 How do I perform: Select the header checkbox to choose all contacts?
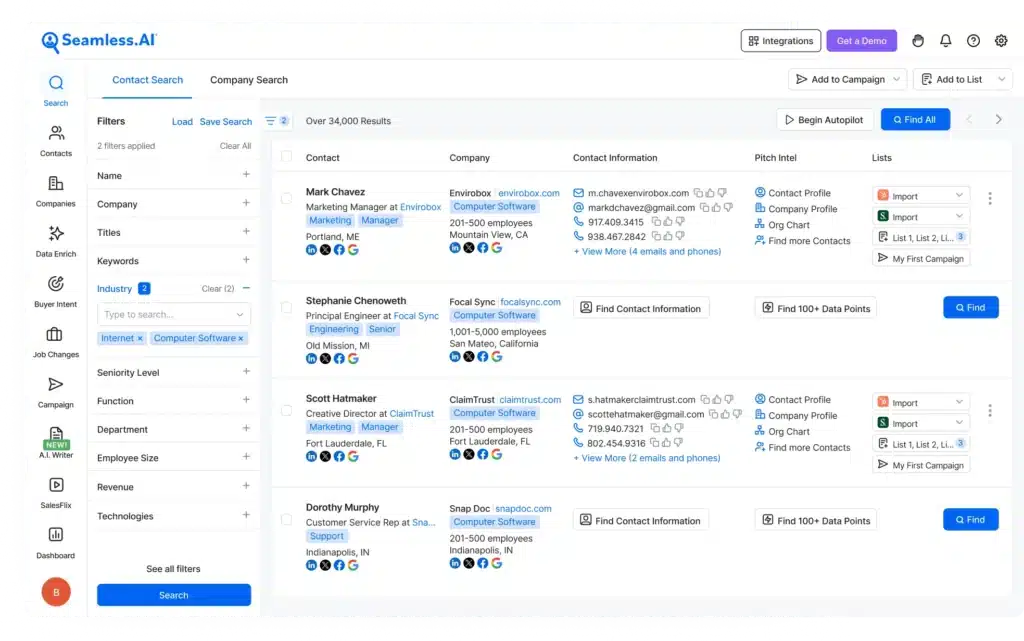pyautogui.click(x=286, y=157)
